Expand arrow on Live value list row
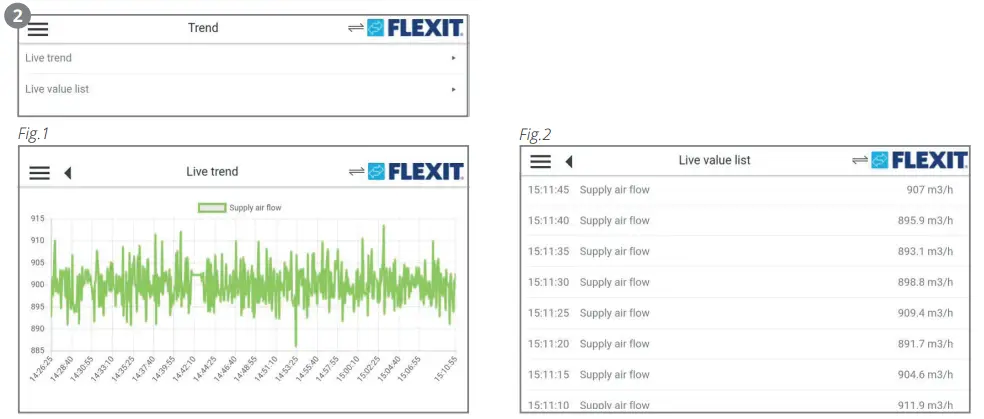Viewport: 984px width, 419px height. pos(453,90)
